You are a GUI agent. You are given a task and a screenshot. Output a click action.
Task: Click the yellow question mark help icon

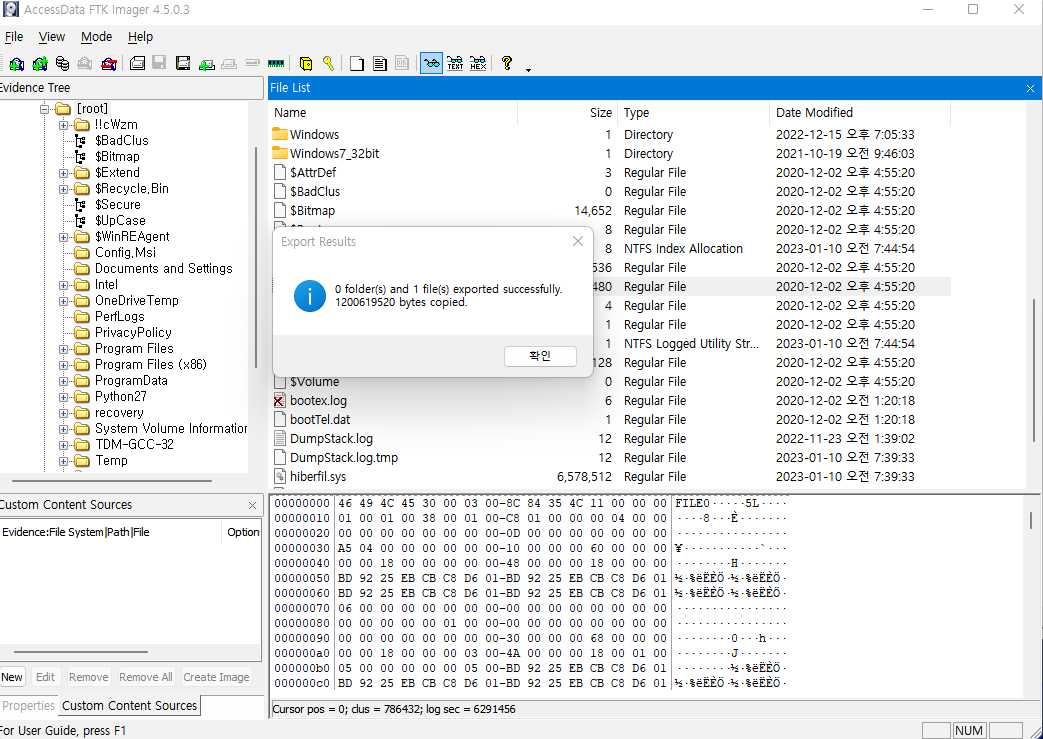click(507, 63)
